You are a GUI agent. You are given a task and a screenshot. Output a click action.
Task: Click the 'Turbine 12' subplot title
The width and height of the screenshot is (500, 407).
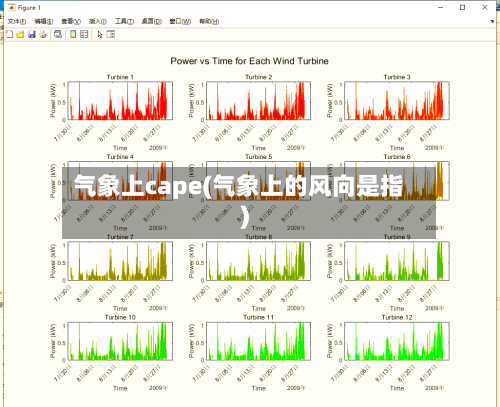click(397, 317)
